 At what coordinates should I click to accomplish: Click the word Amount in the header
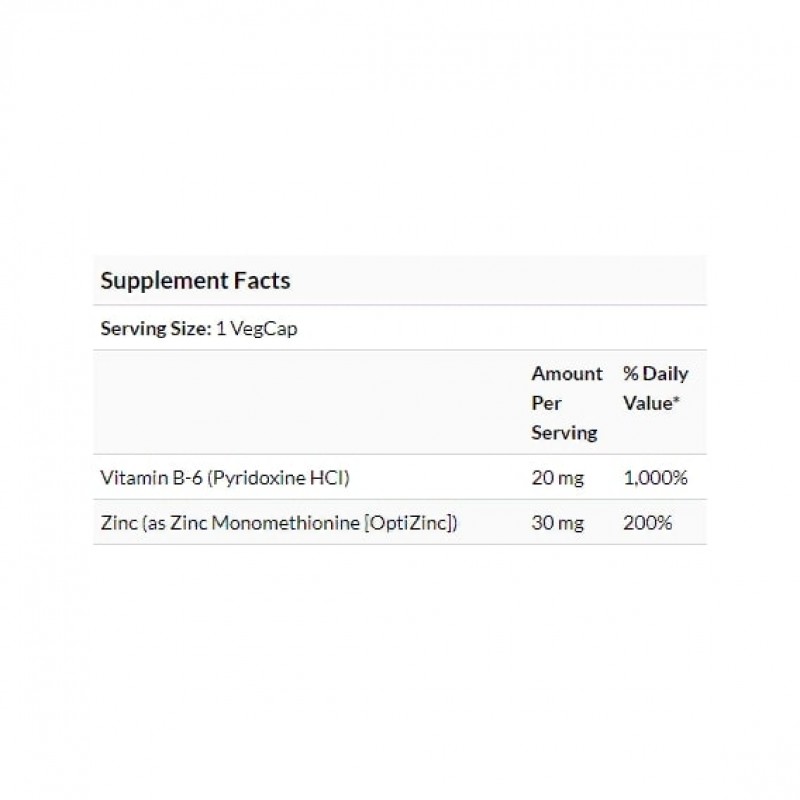coord(566,374)
